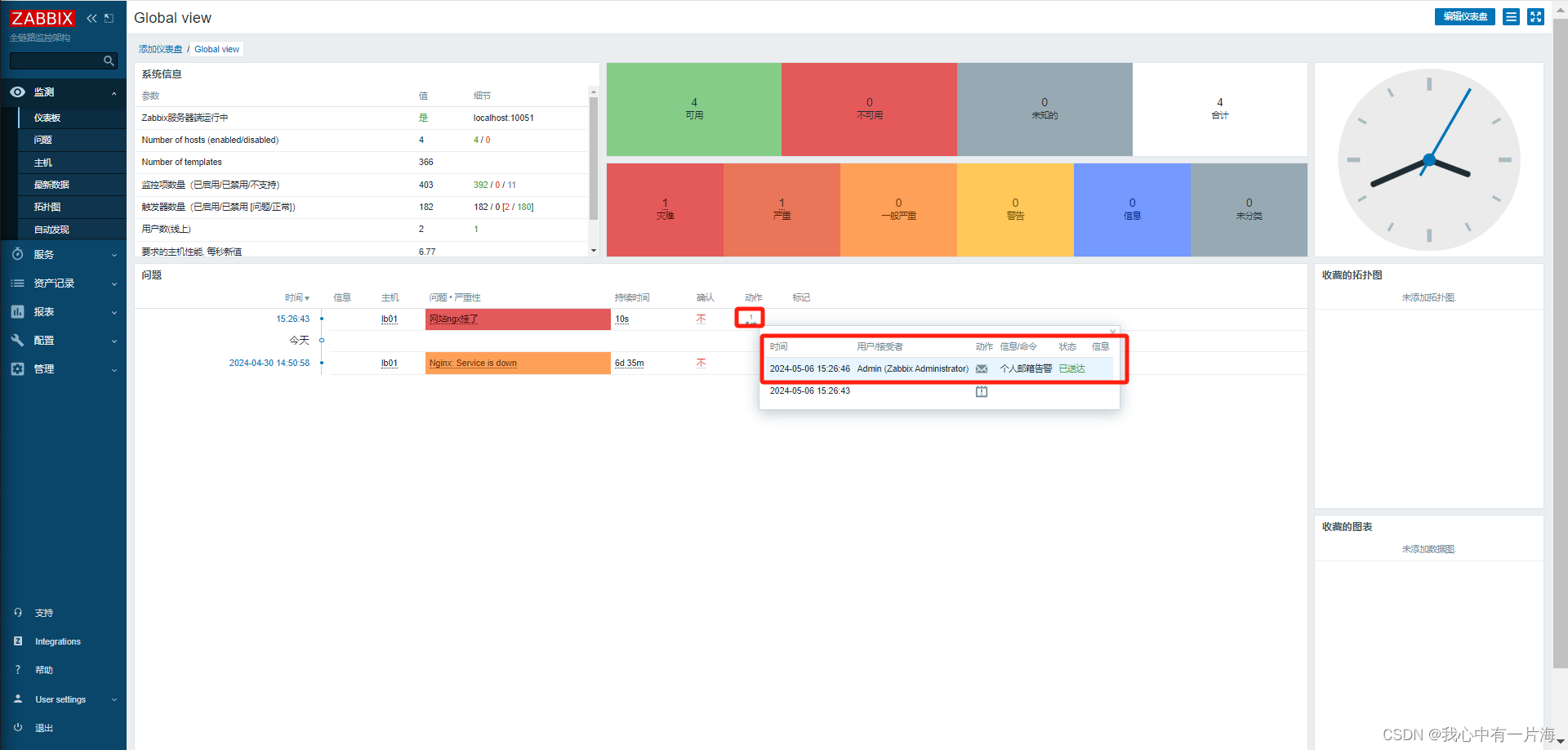1568x750 pixels.
Task: Click host lb01 in the 网站ngx挂了 row
Action: click(390, 319)
